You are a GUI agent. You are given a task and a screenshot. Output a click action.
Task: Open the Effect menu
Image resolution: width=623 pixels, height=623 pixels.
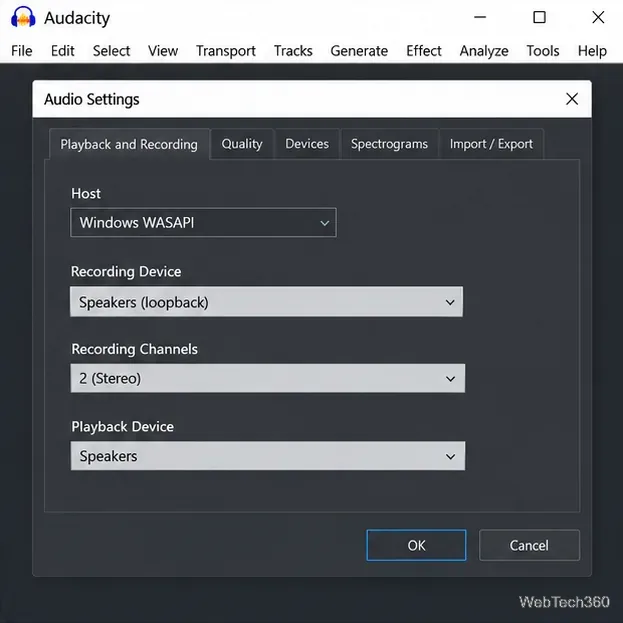tap(424, 51)
